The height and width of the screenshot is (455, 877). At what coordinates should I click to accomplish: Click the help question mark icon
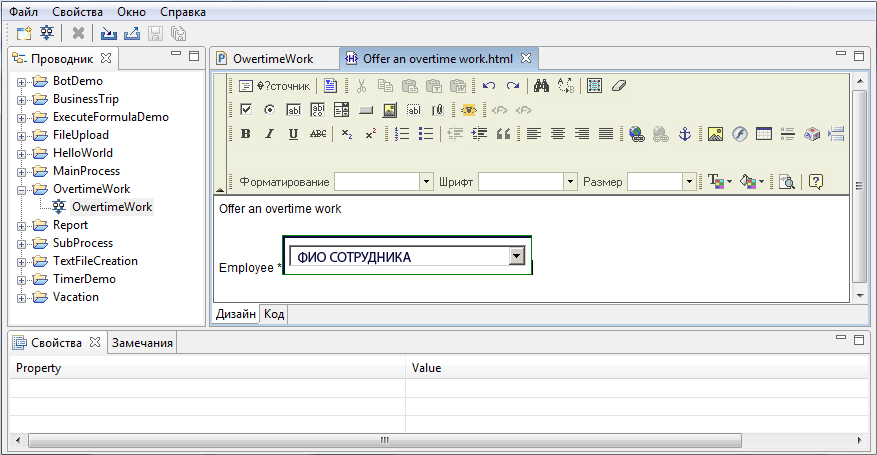[x=815, y=182]
